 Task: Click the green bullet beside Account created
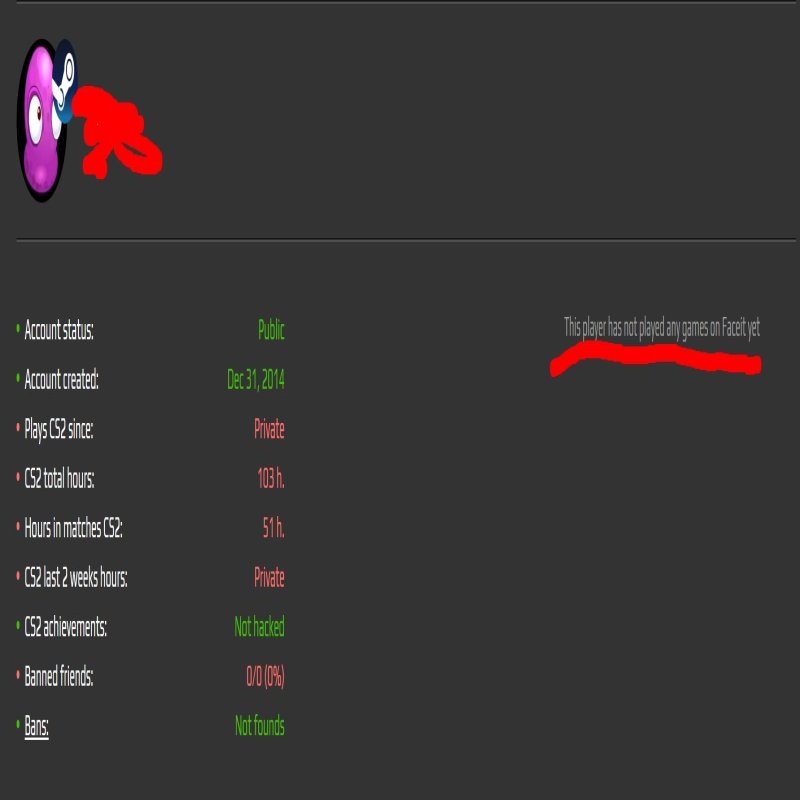point(18,379)
